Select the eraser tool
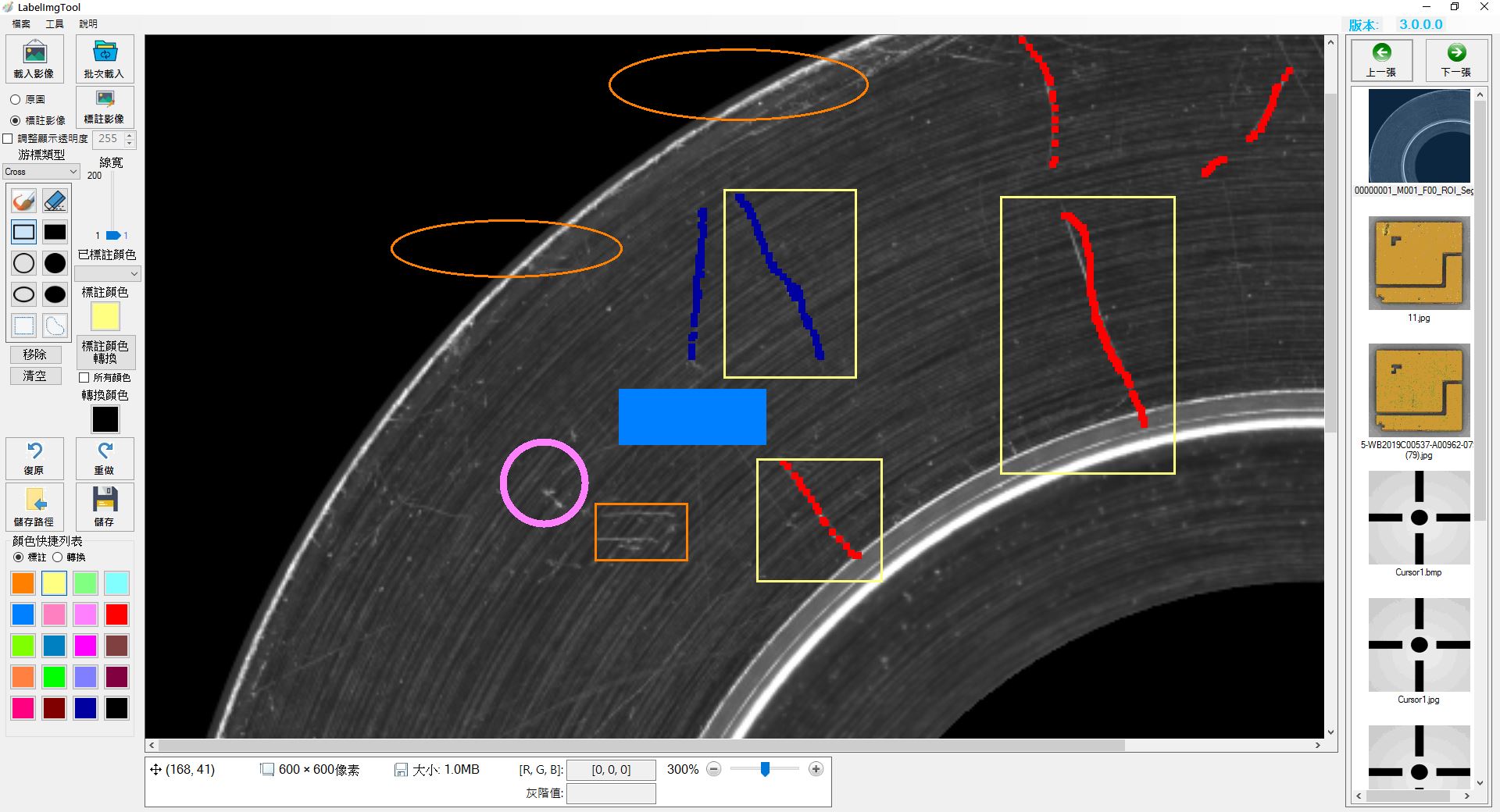The image size is (1500, 812). tap(55, 201)
